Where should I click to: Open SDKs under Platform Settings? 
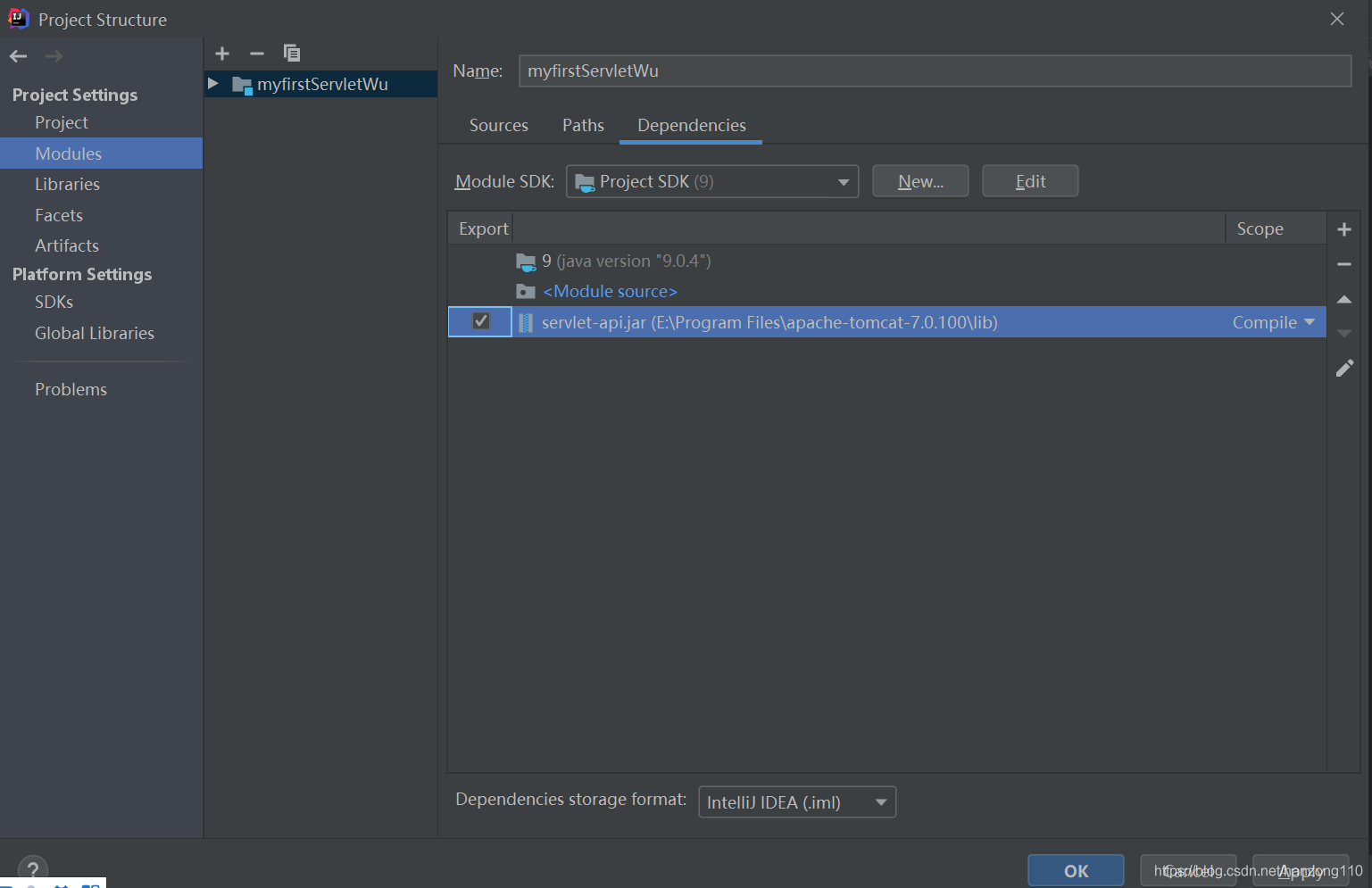point(54,302)
